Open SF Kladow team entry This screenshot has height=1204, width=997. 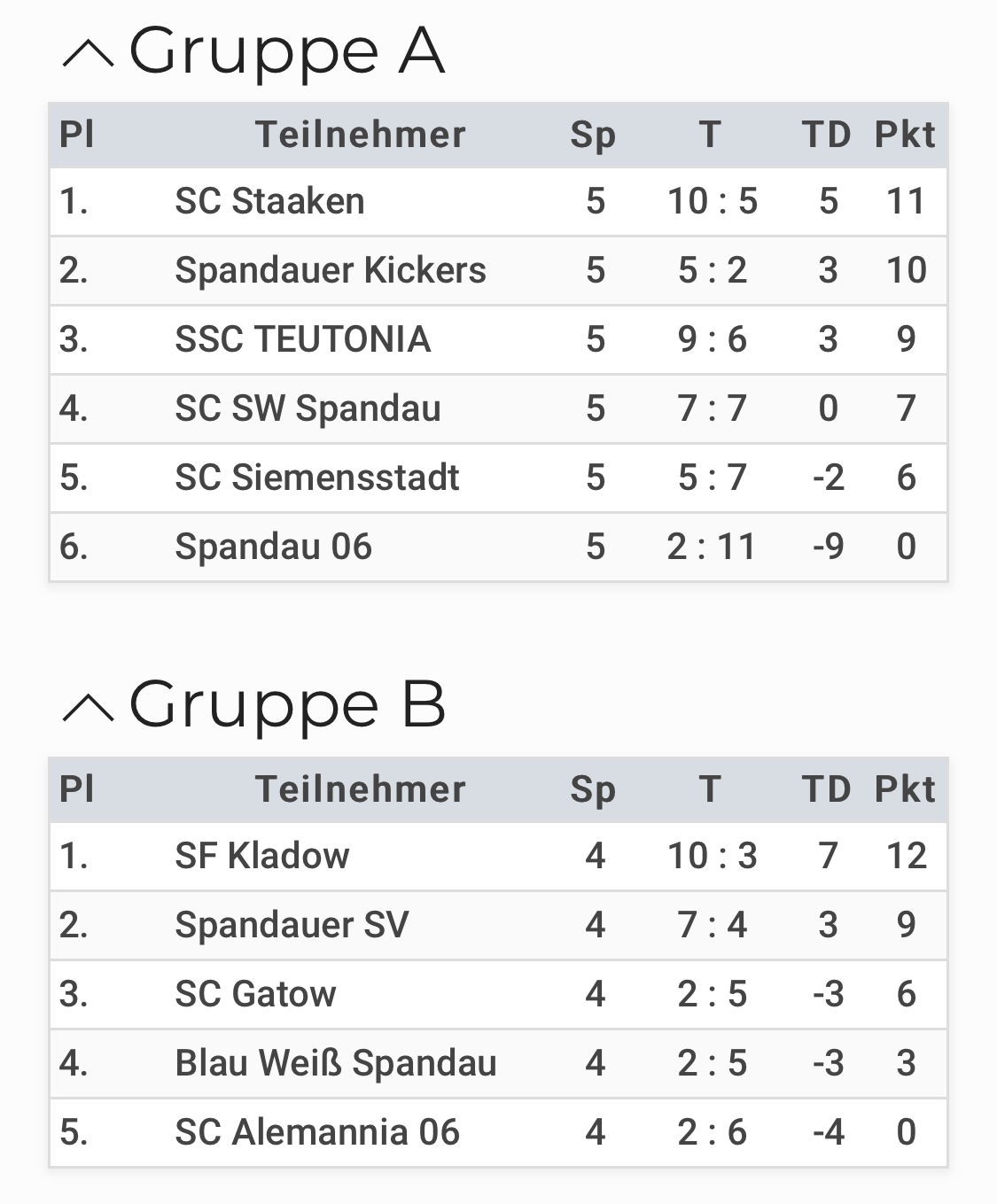click(261, 857)
